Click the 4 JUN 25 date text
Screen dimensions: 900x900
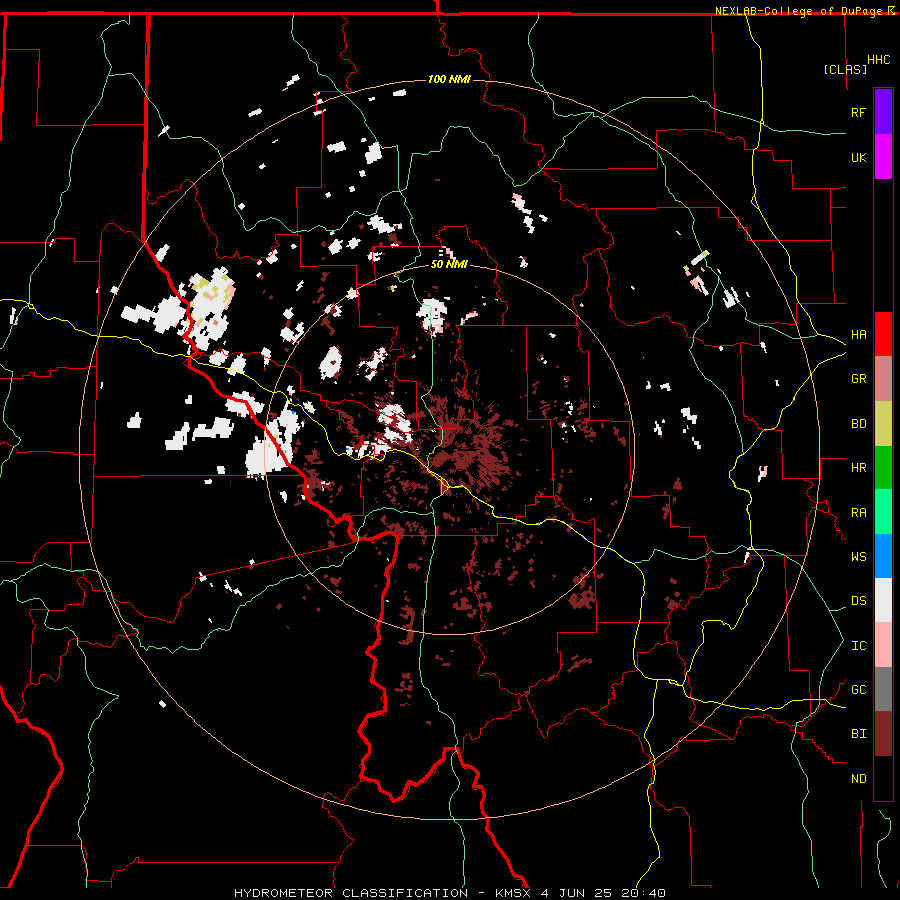click(x=577, y=893)
